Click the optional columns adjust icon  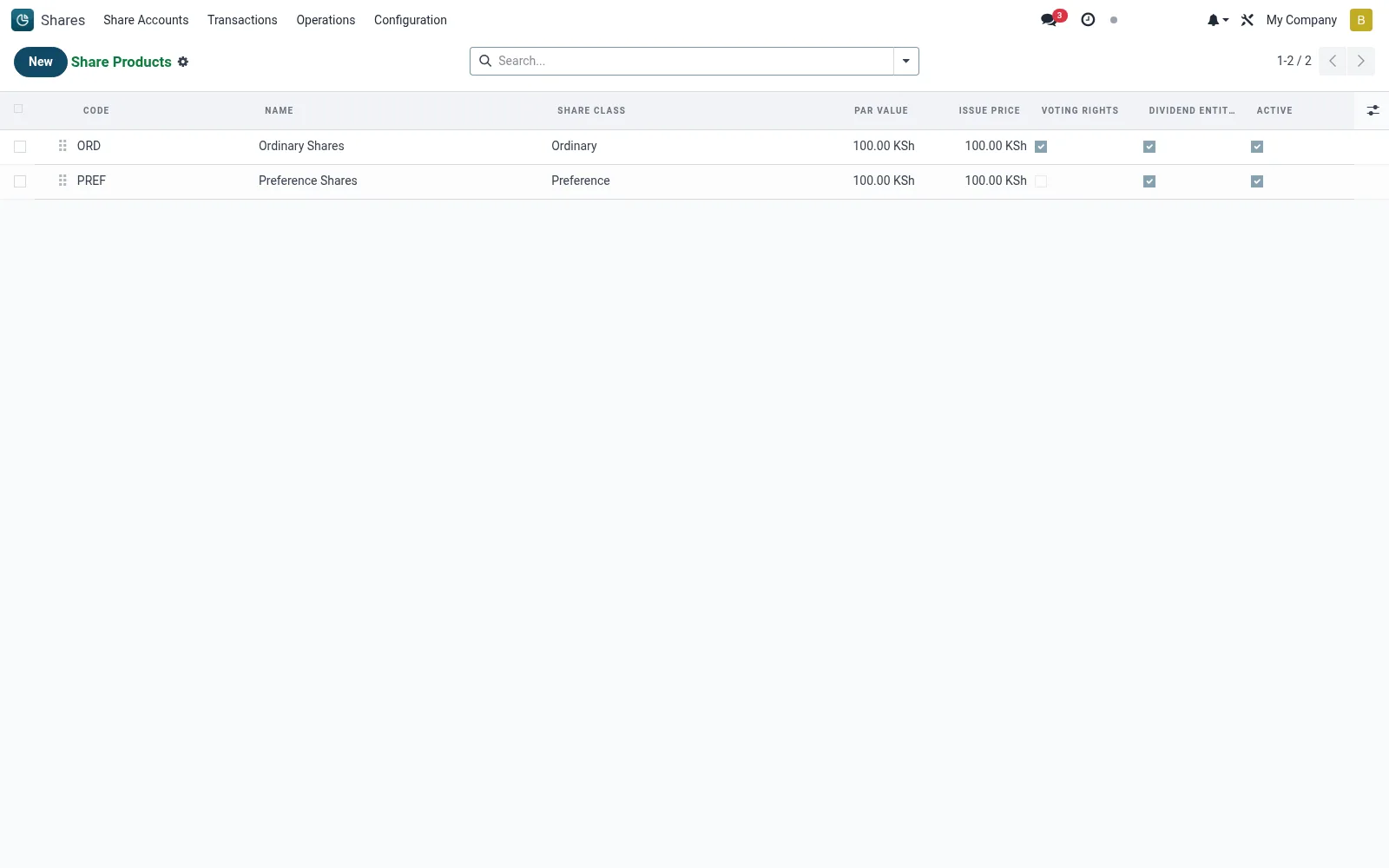pyautogui.click(x=1373, y=110)
